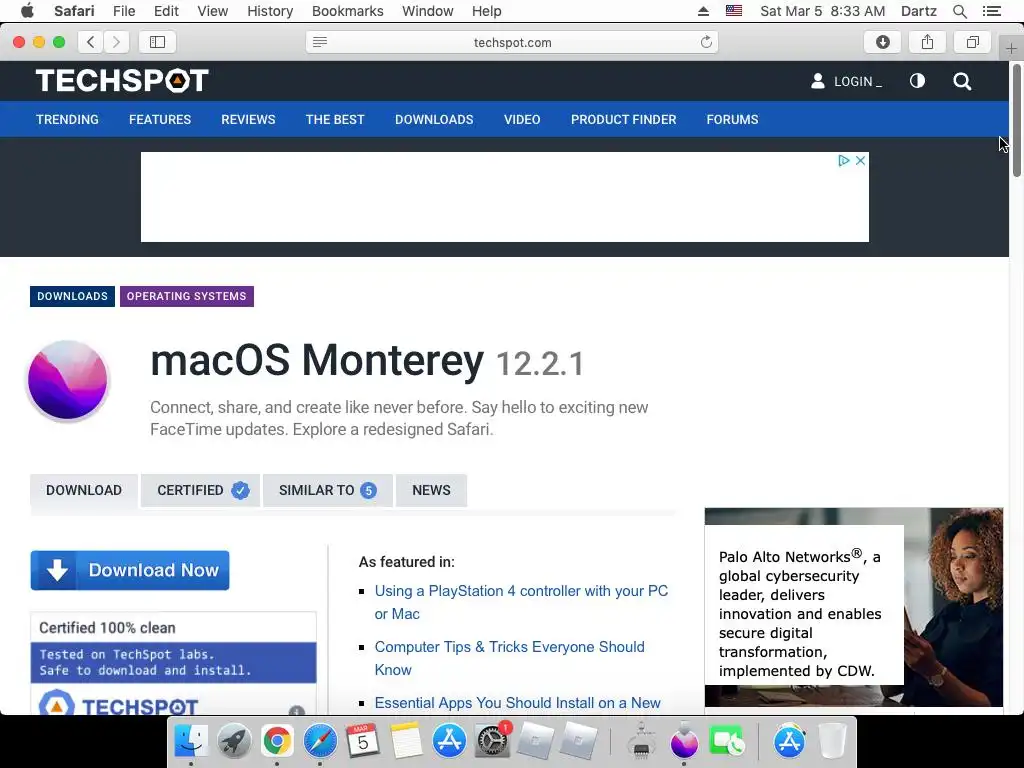The image size is (1024, 768).
Task: Open PRODUCT FINDER page
Action: coord(624,120)
